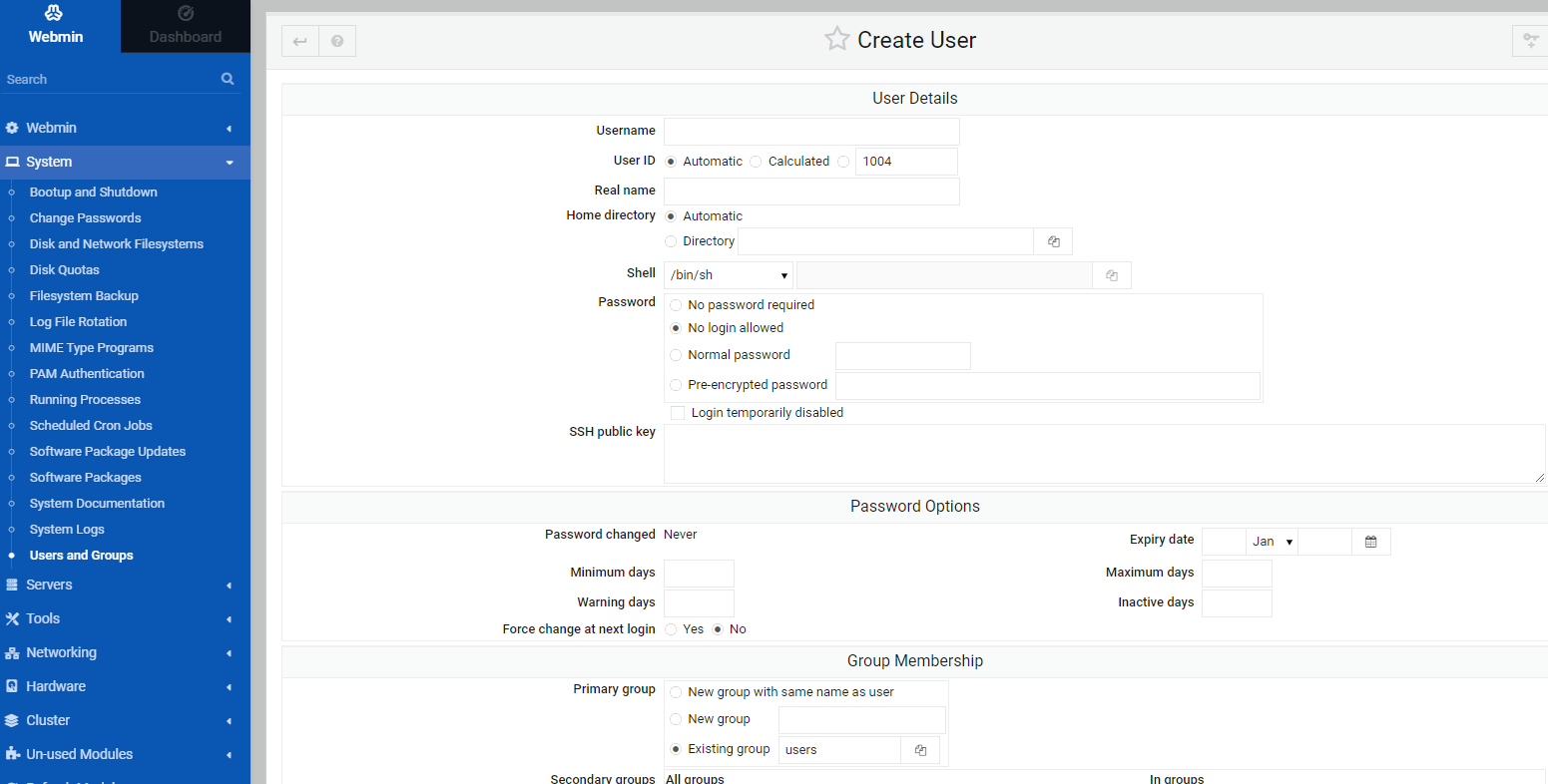
Task: Click the Cluster icon in sidebar
Action: pyautogui.click(x=12, y=720)
